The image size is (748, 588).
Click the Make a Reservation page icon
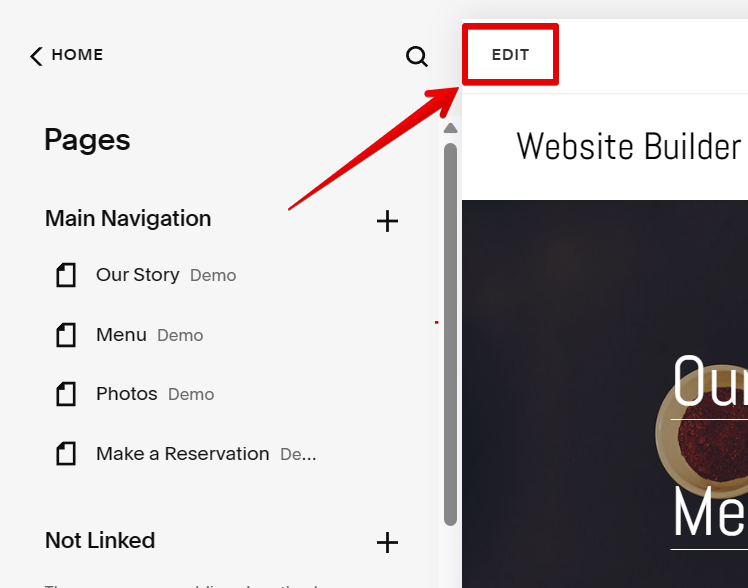[66, 454]
